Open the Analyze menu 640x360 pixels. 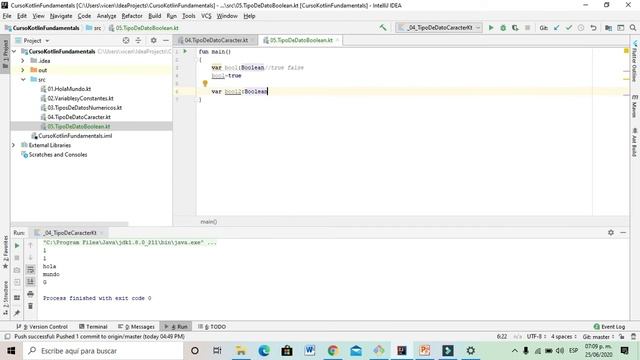click(107, 16)
